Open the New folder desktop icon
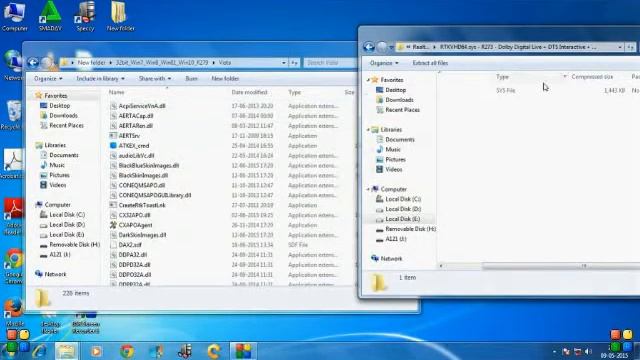This screenshot has width=640, height=360. (x=120, y=16)
